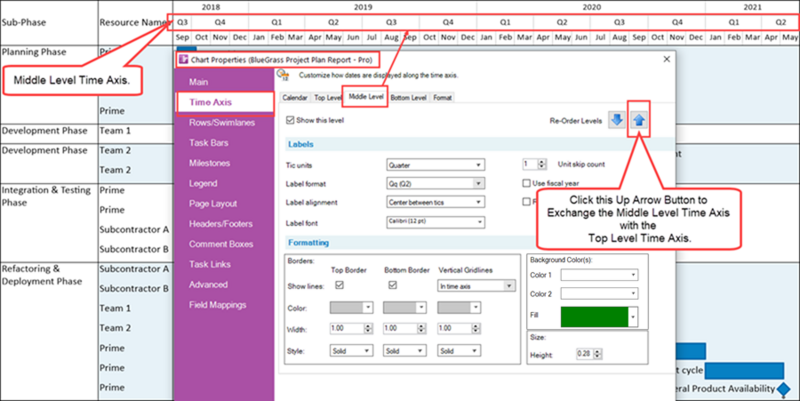This screenshot has height=401, width=800.
Task: Click the Top Border width input field
Action: click(346, 329)
